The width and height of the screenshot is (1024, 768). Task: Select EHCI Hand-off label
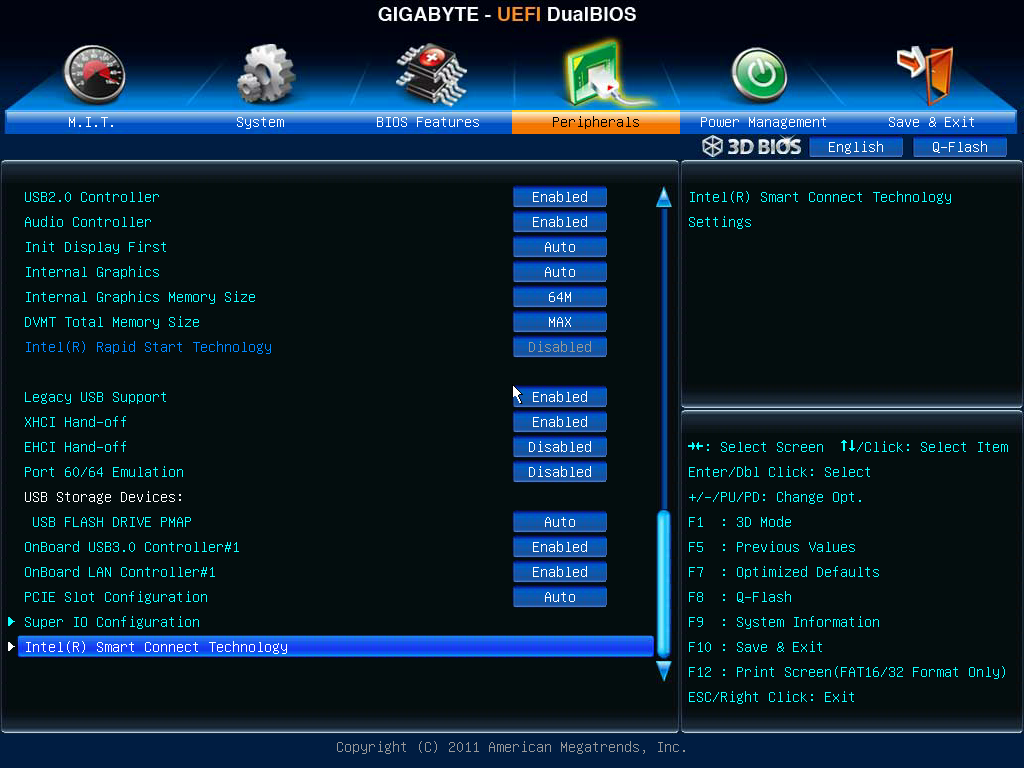click(75, 447)
